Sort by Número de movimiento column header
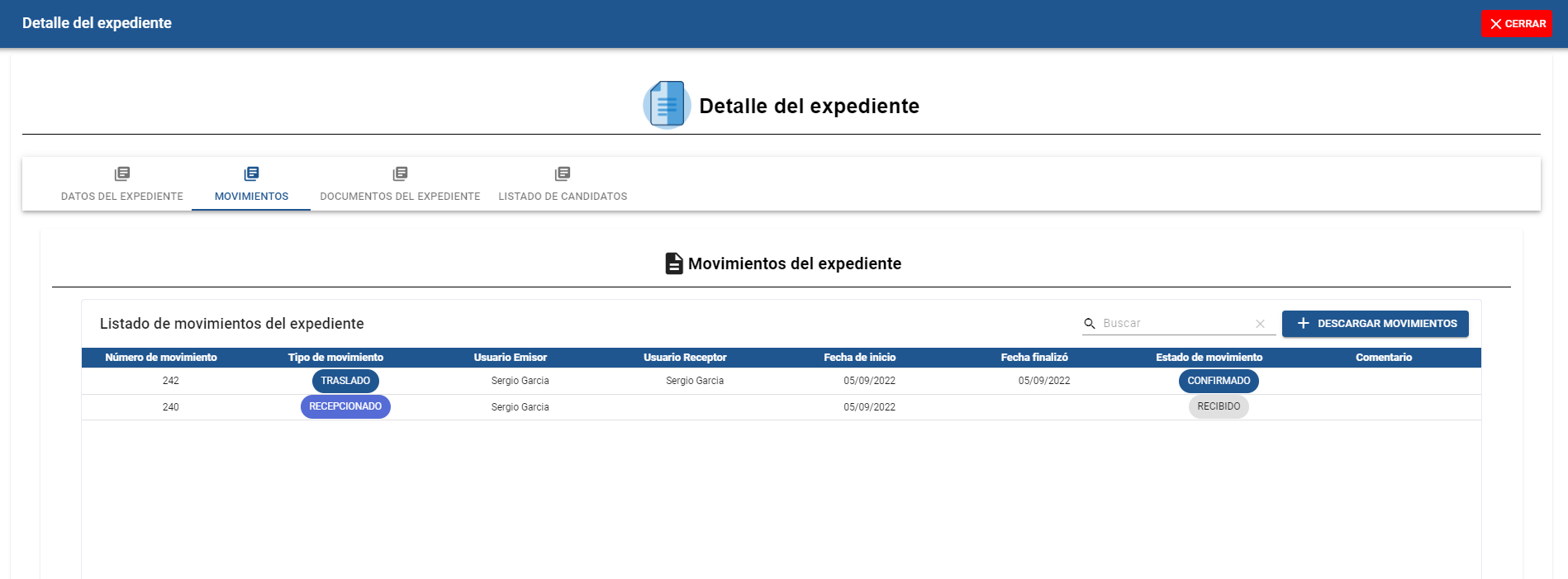The height and width of the screenshot is (579, 1568). coord(161,358)
